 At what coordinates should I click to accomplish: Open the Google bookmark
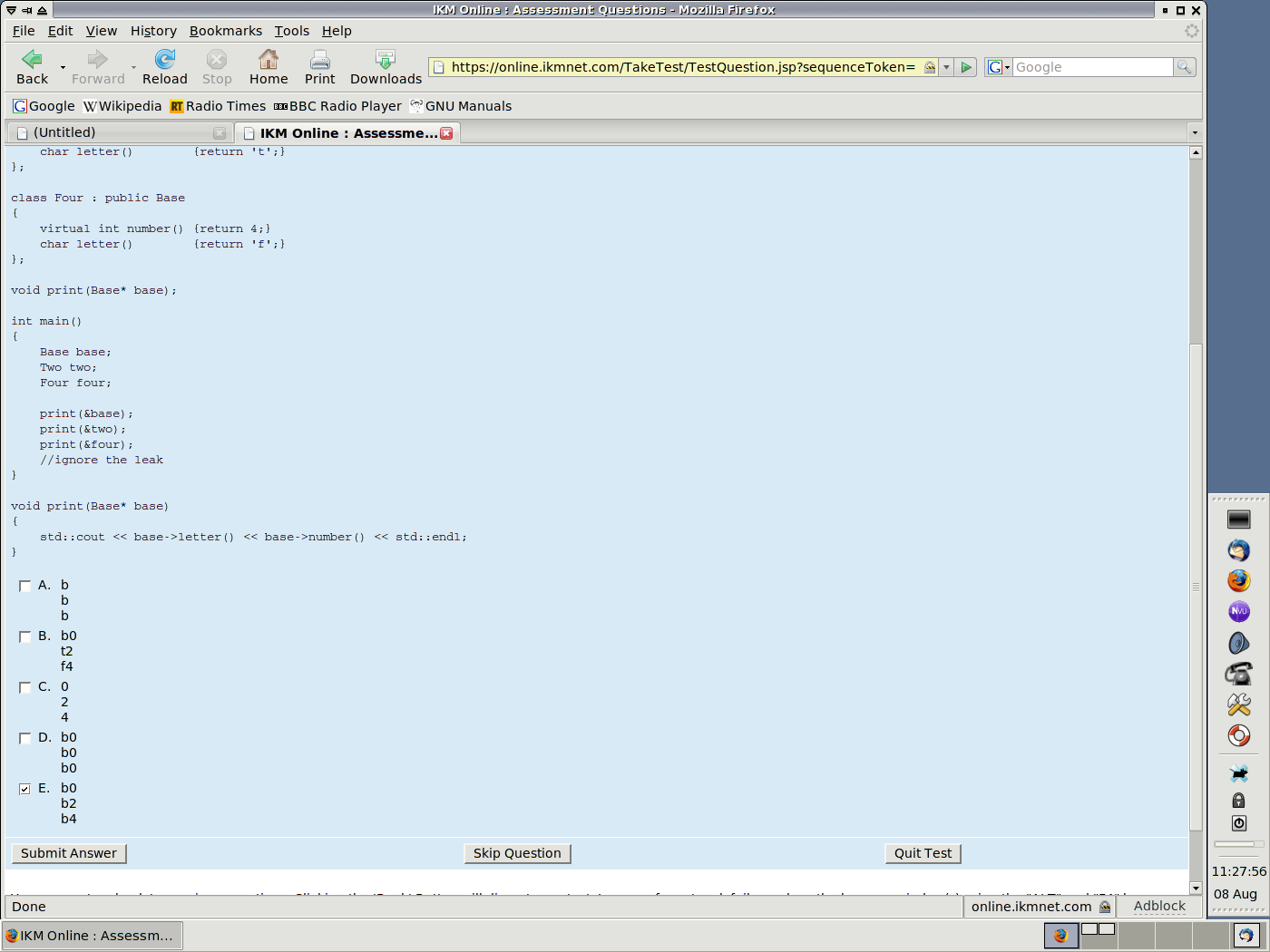click(x=44, y=106)
